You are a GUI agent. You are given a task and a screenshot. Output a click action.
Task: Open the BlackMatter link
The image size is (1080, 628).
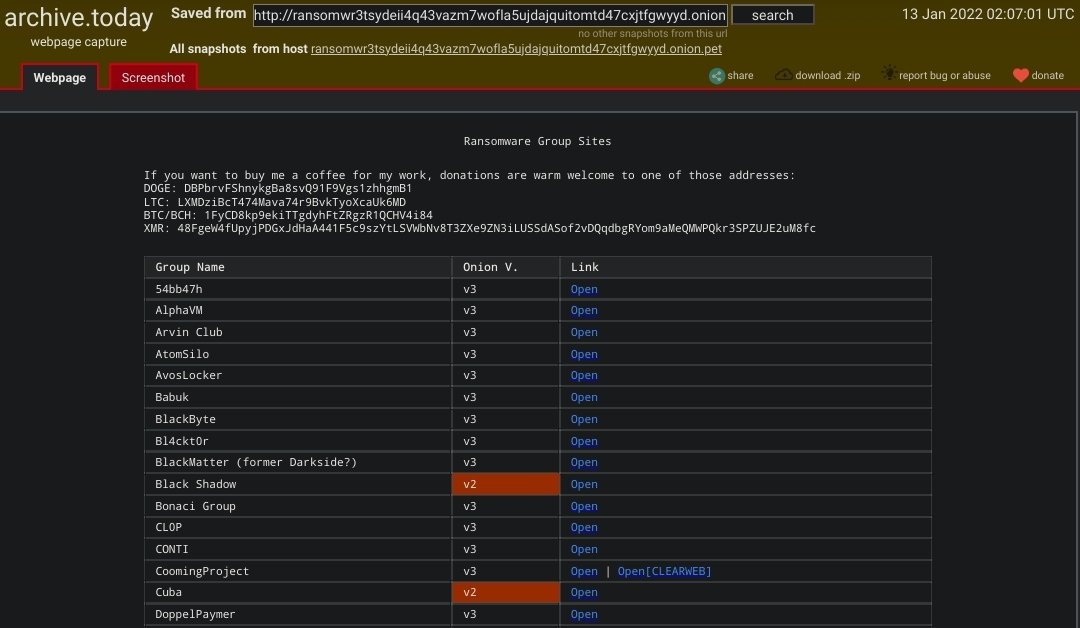pyautogui.click(x=583, y=463)
